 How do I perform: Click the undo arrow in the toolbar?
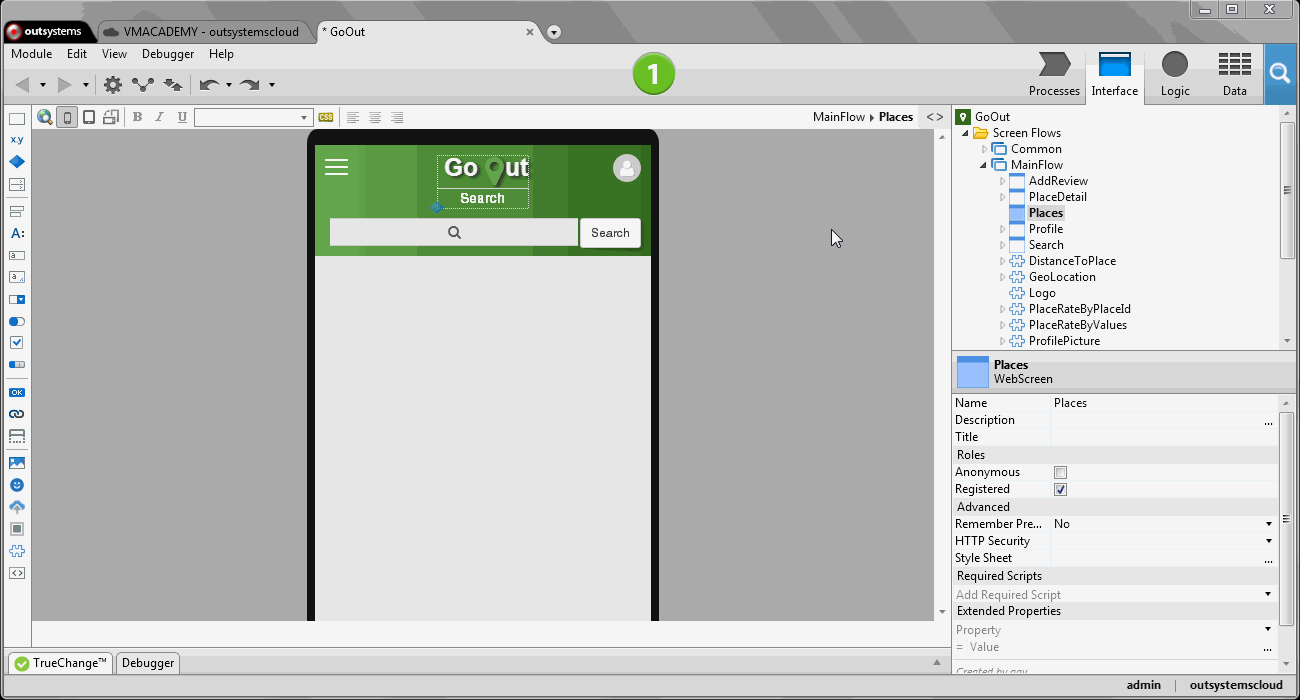point(209,85)
